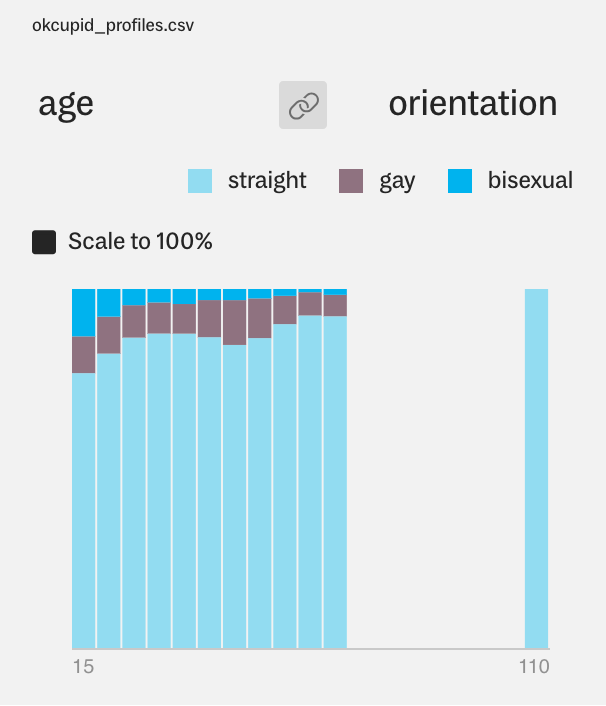The image size is (606, 706).
Task: Click the okcupid_profiles.csv file name
Action: point(113,25)
